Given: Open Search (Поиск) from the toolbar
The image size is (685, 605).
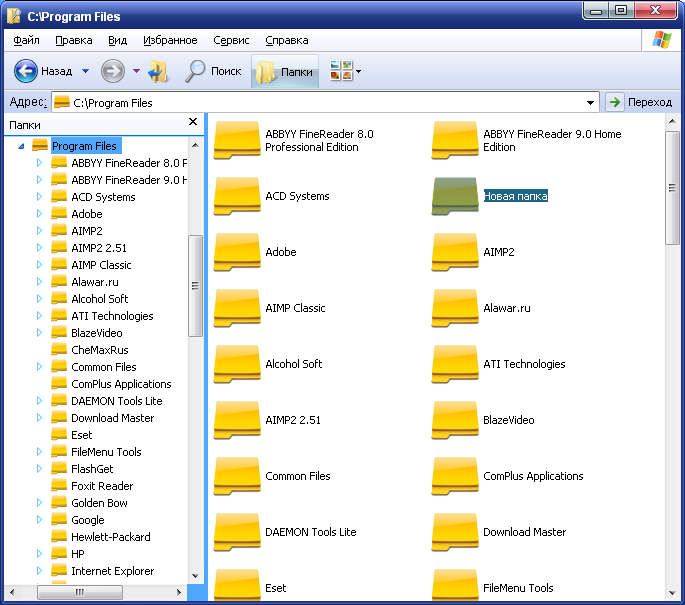Looking at the screenshot, I should click(x=213, y=71).
